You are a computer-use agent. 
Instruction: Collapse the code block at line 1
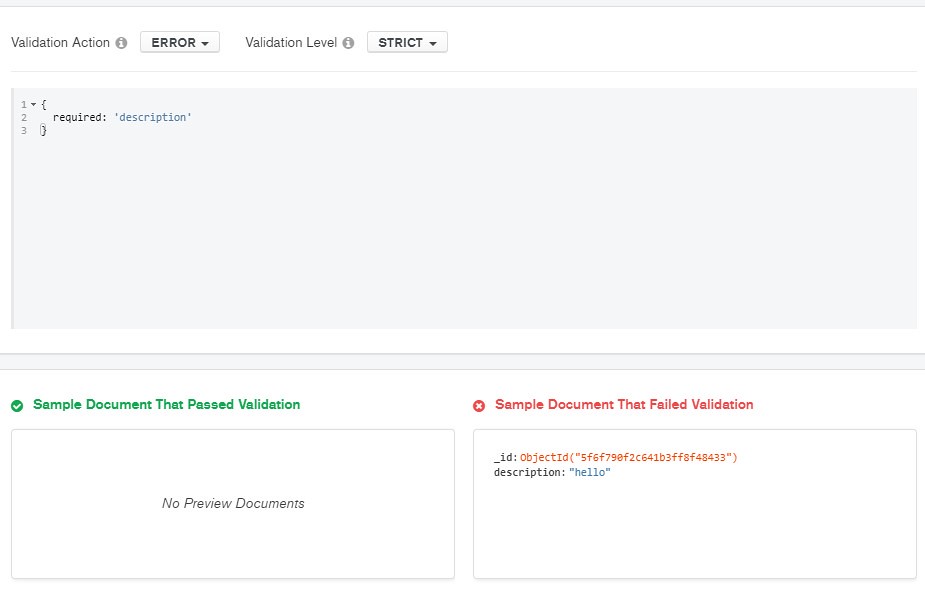(x=33, y=104)
